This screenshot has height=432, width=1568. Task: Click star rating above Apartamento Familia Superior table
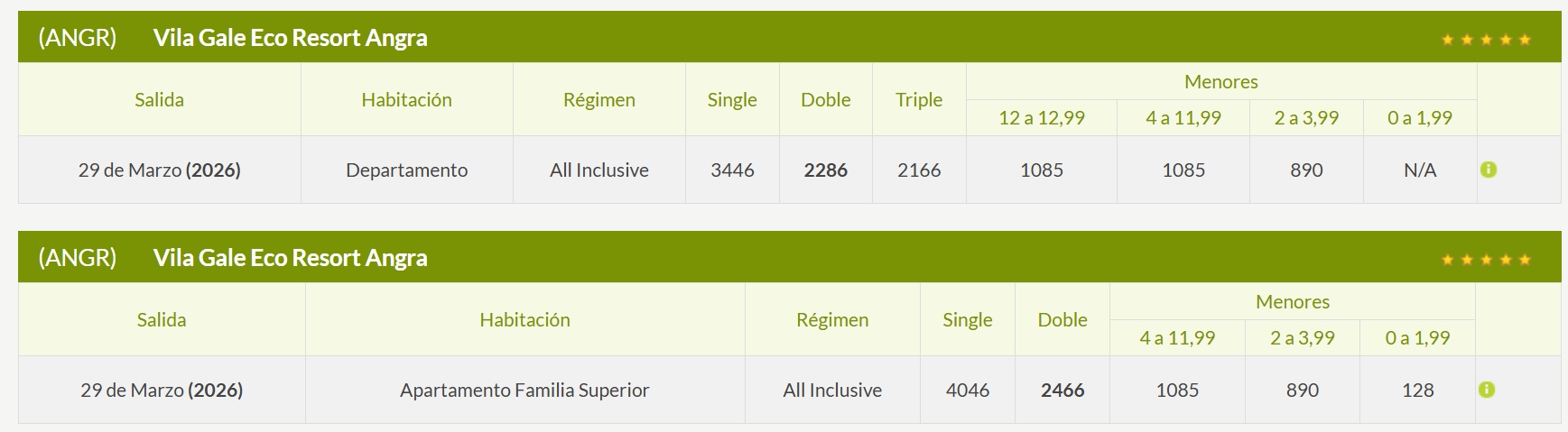point(1486,260)
